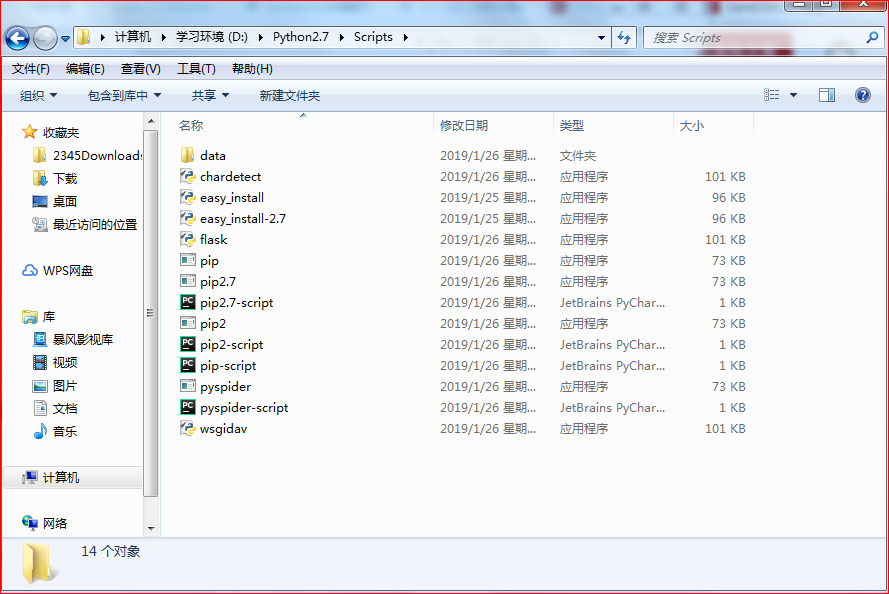Toggle the preview pane
Screen dimensions: 889x594
[x=826, y=94]
